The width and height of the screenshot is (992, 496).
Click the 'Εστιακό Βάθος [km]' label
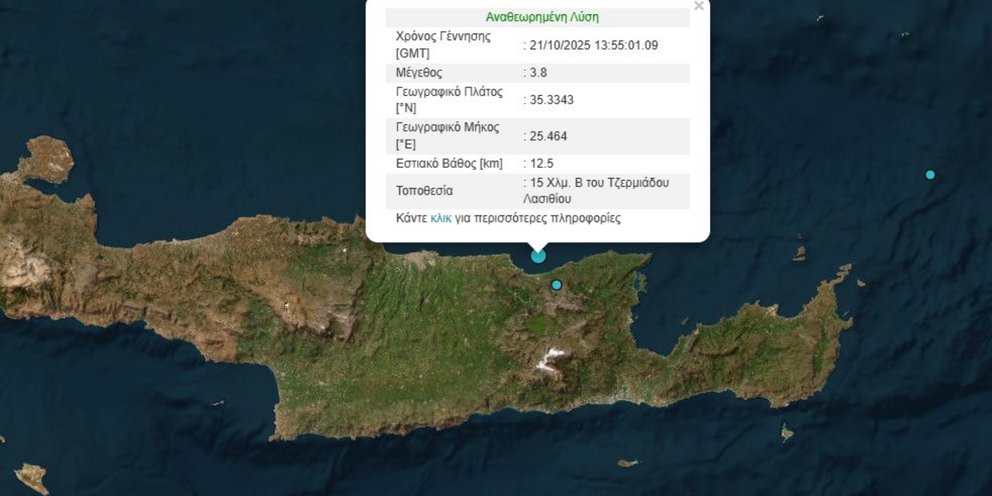click(449, 163)
